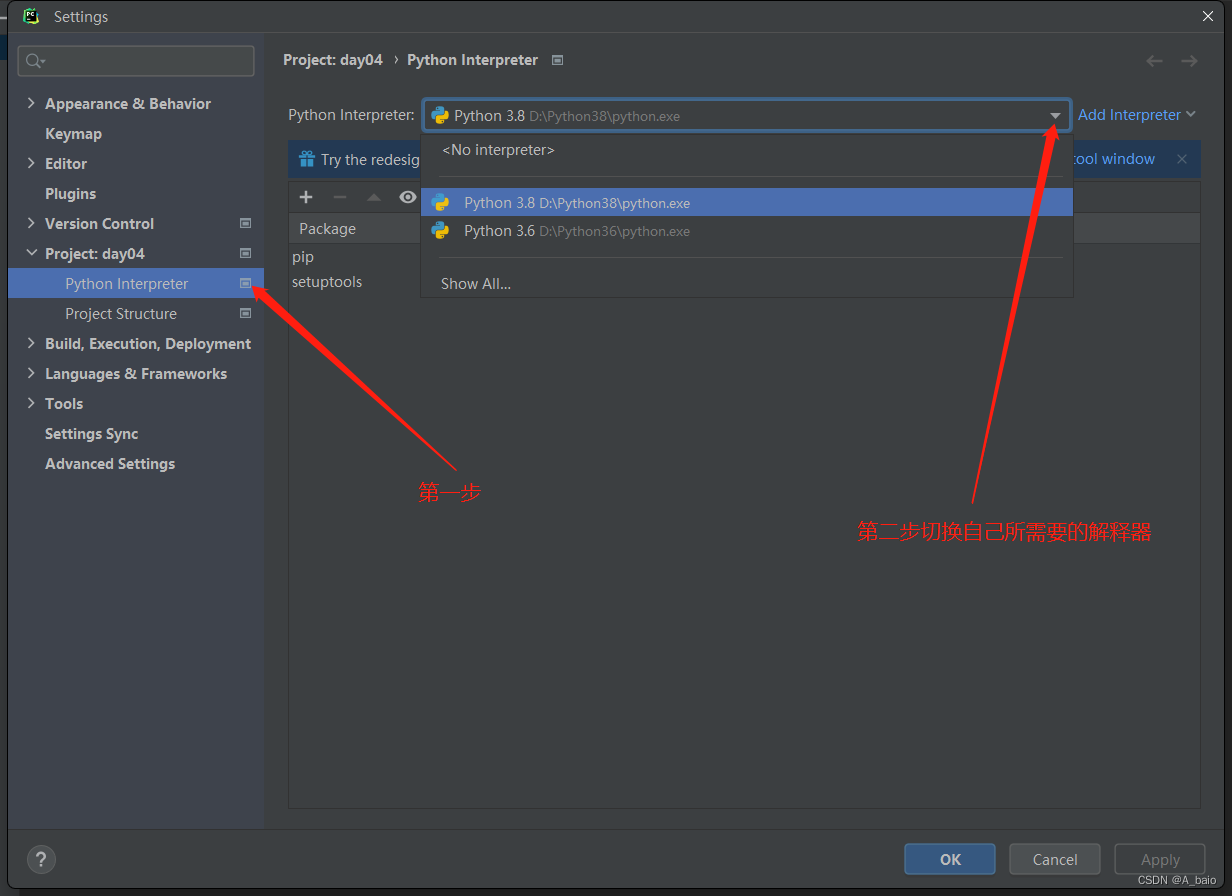Navigate forward with the right arrow
Viewport: 1232px width, 896px height.
1189,61
